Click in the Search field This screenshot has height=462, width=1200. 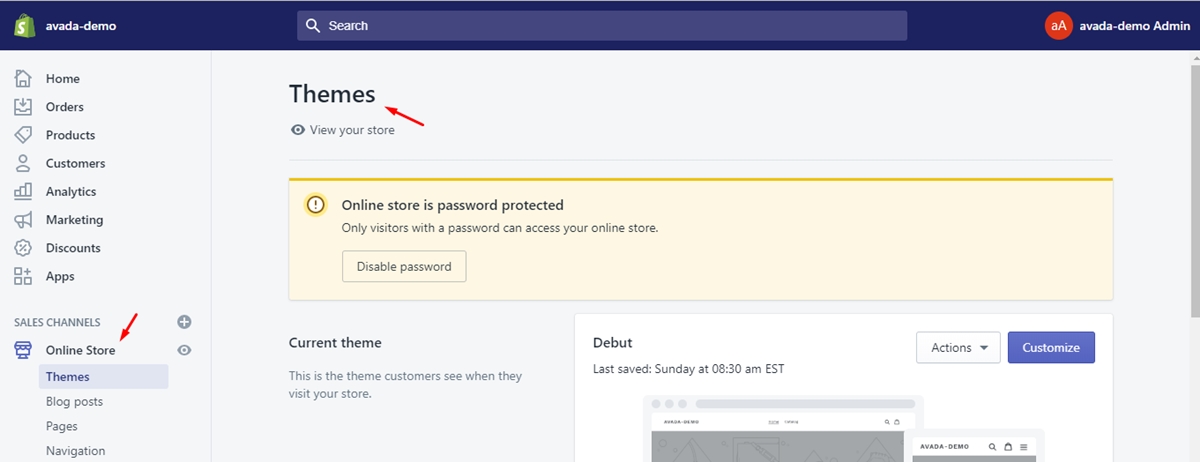point(602,26)
